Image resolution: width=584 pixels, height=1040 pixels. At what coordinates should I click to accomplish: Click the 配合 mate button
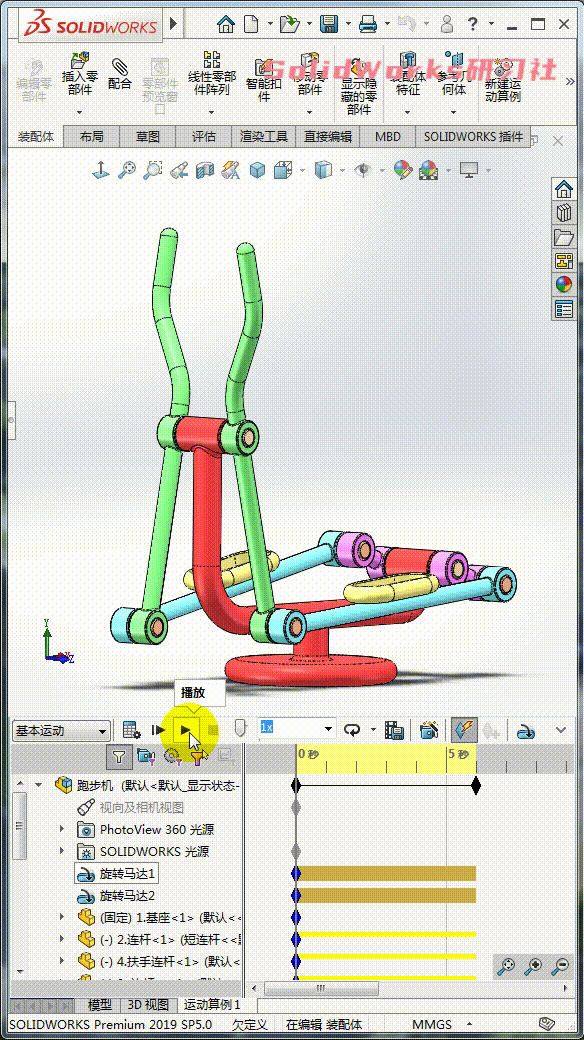119,74
